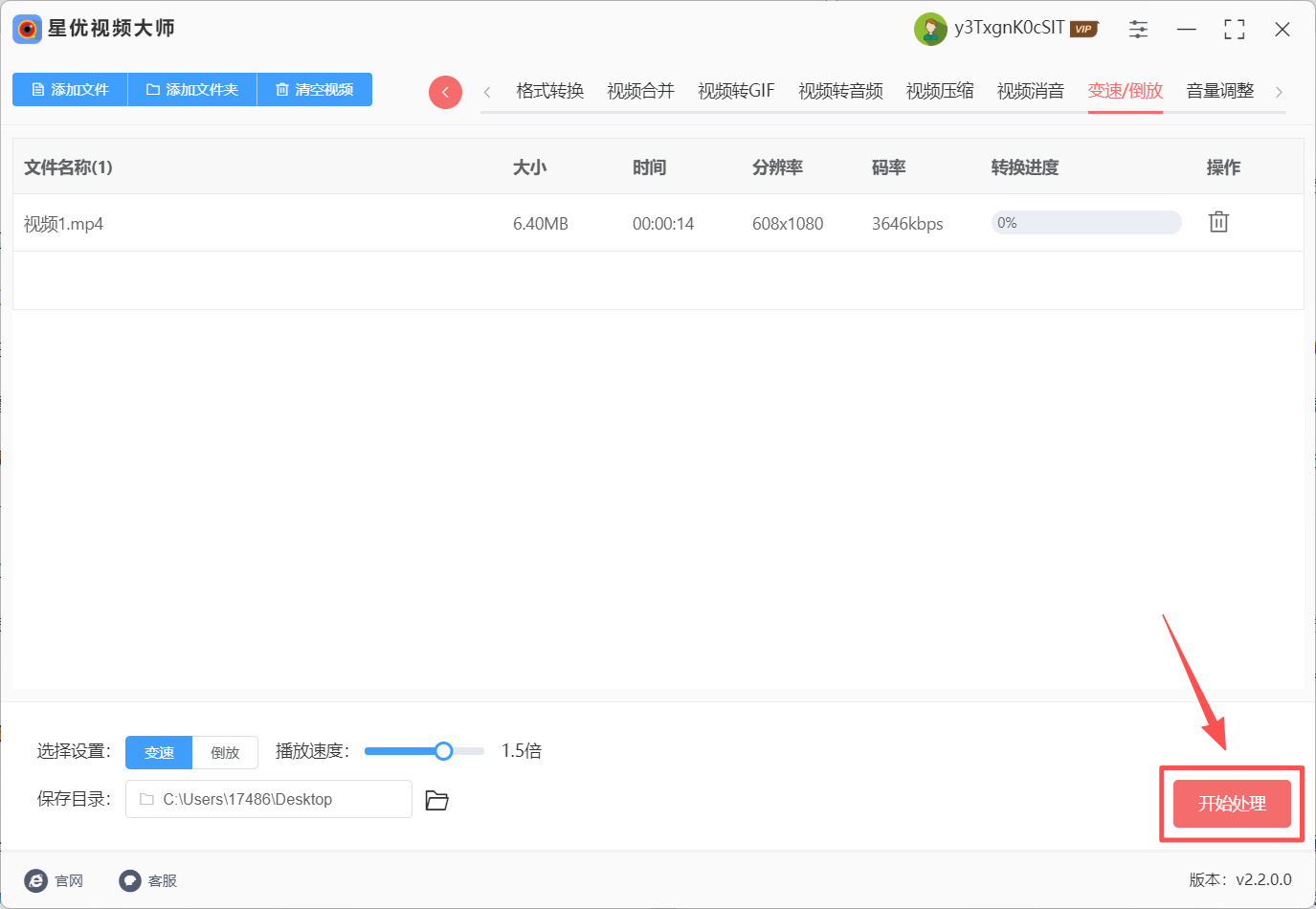
Task: Click the 官网 globe icon
Action: [36, 880]
